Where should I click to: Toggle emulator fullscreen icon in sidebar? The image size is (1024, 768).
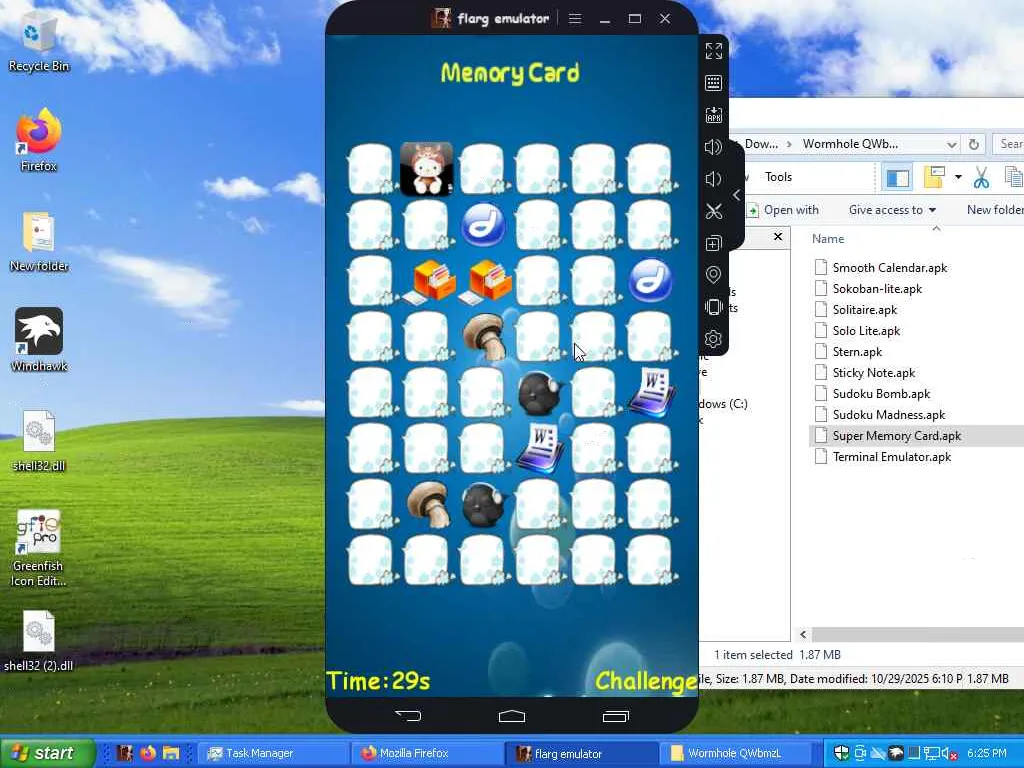(714, 51)
